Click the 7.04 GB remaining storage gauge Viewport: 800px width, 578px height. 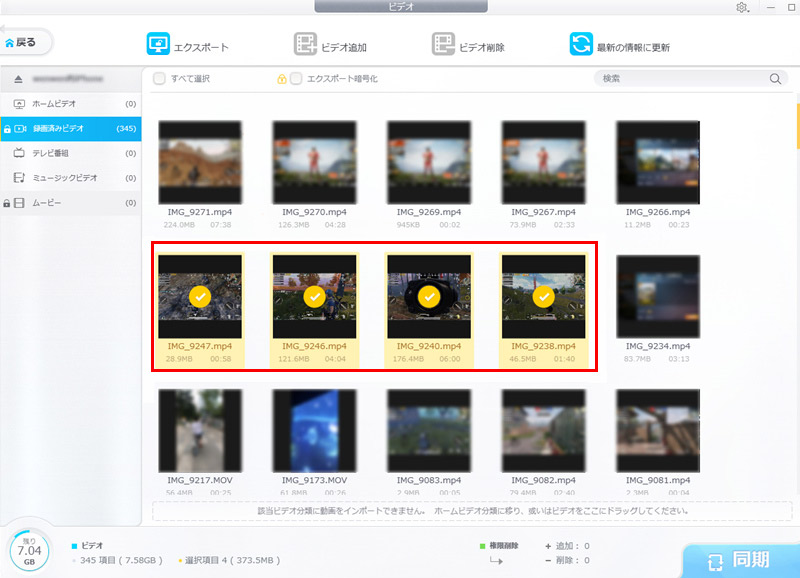click(x=29, y=551)
